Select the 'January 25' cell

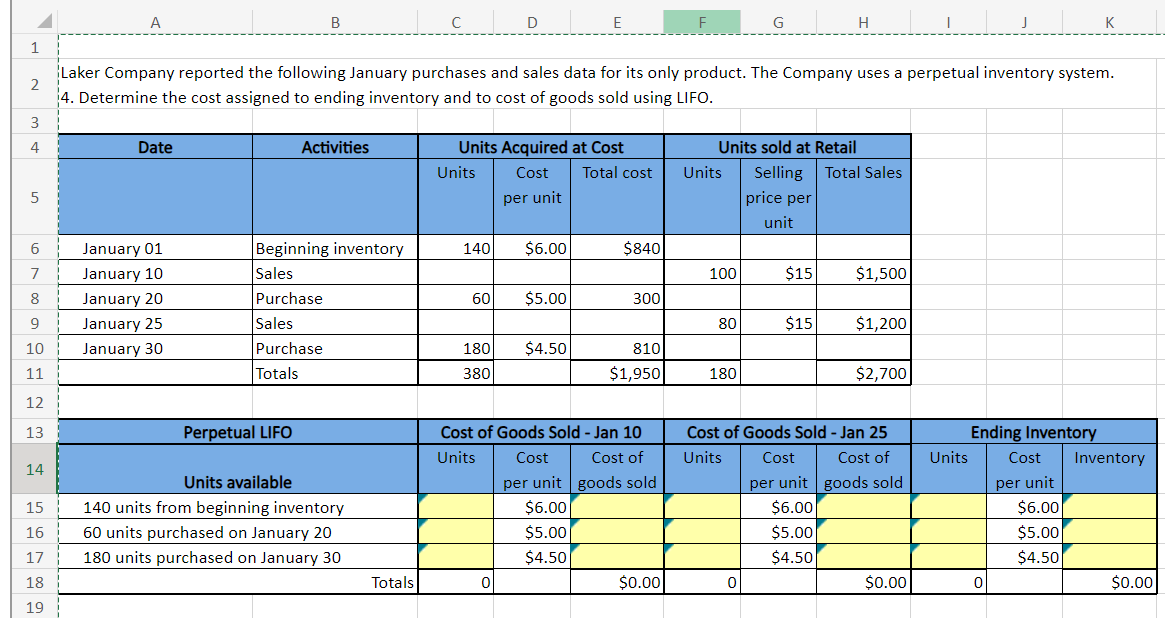pyautogui.click(x=155, y=323)
